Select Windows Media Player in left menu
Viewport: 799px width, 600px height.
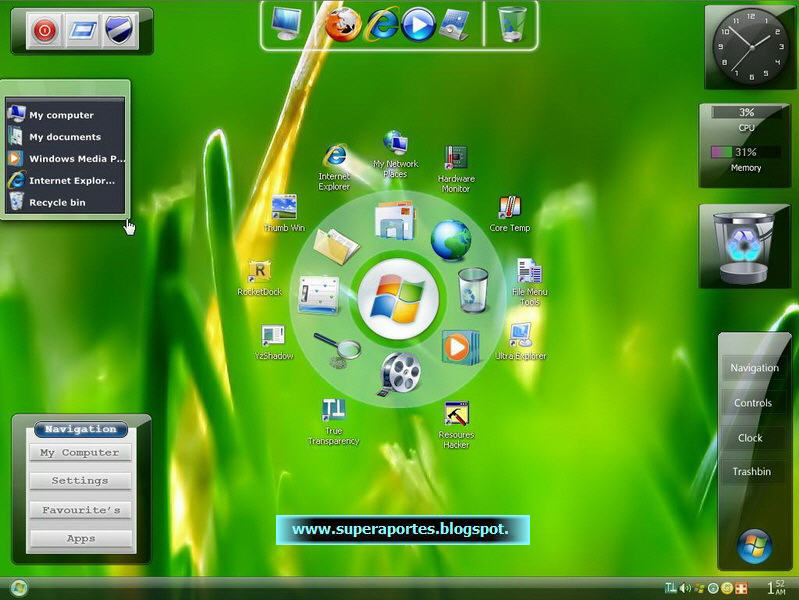coord(65,159)
